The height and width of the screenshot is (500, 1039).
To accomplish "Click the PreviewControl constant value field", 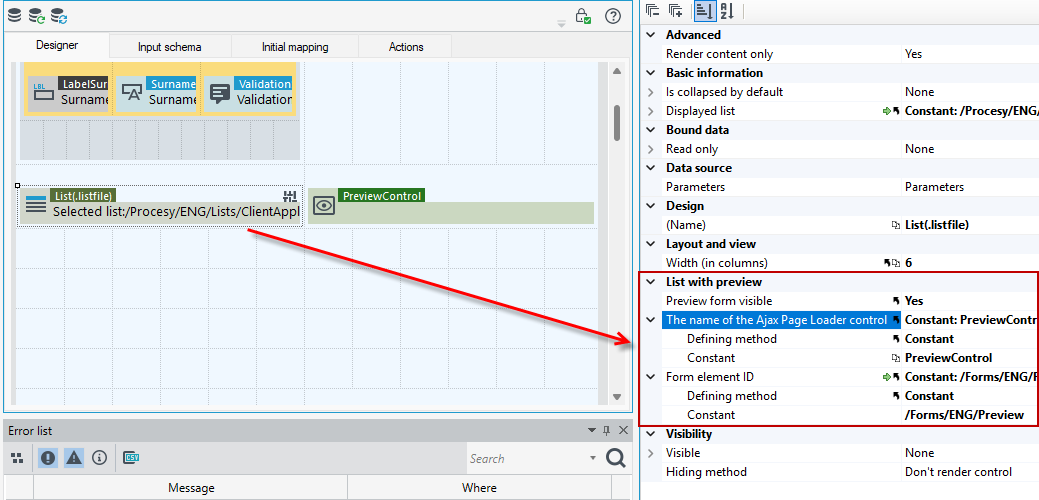I will (x=948, y=358).
